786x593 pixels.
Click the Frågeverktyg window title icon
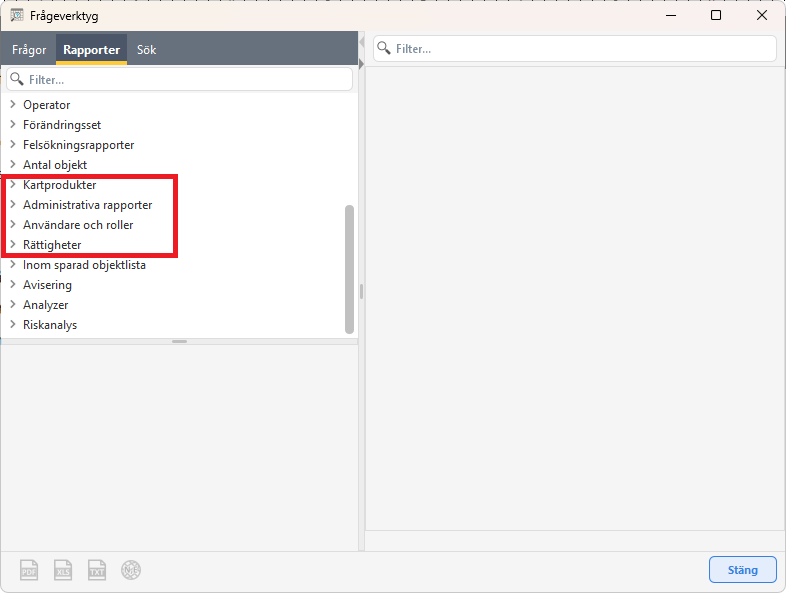pyautogui.click(x=17, y=16)
